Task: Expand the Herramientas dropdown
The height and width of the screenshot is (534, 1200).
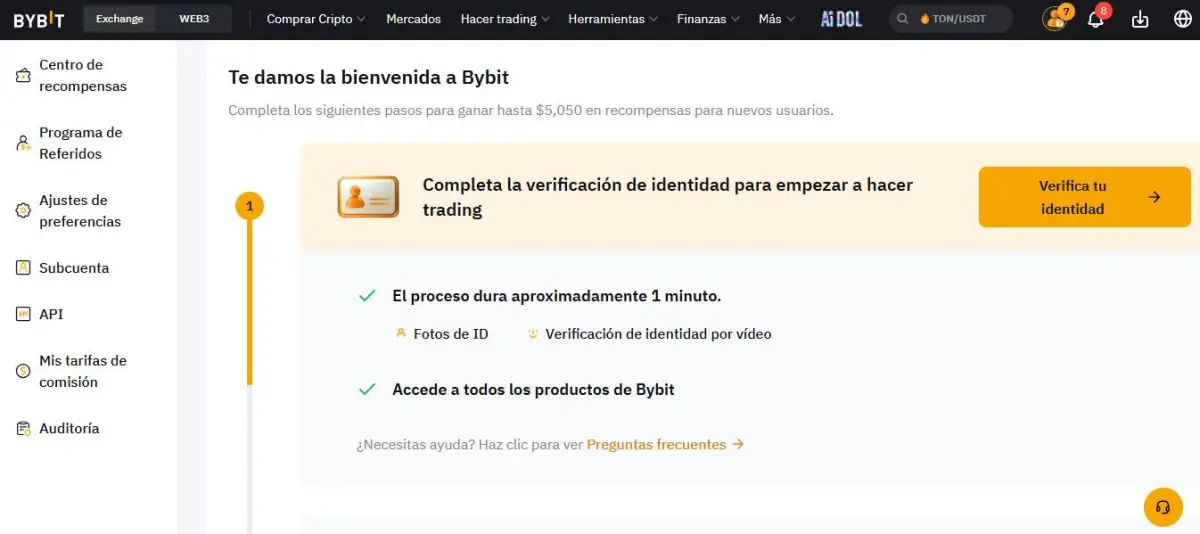Action: coord(613,19)
